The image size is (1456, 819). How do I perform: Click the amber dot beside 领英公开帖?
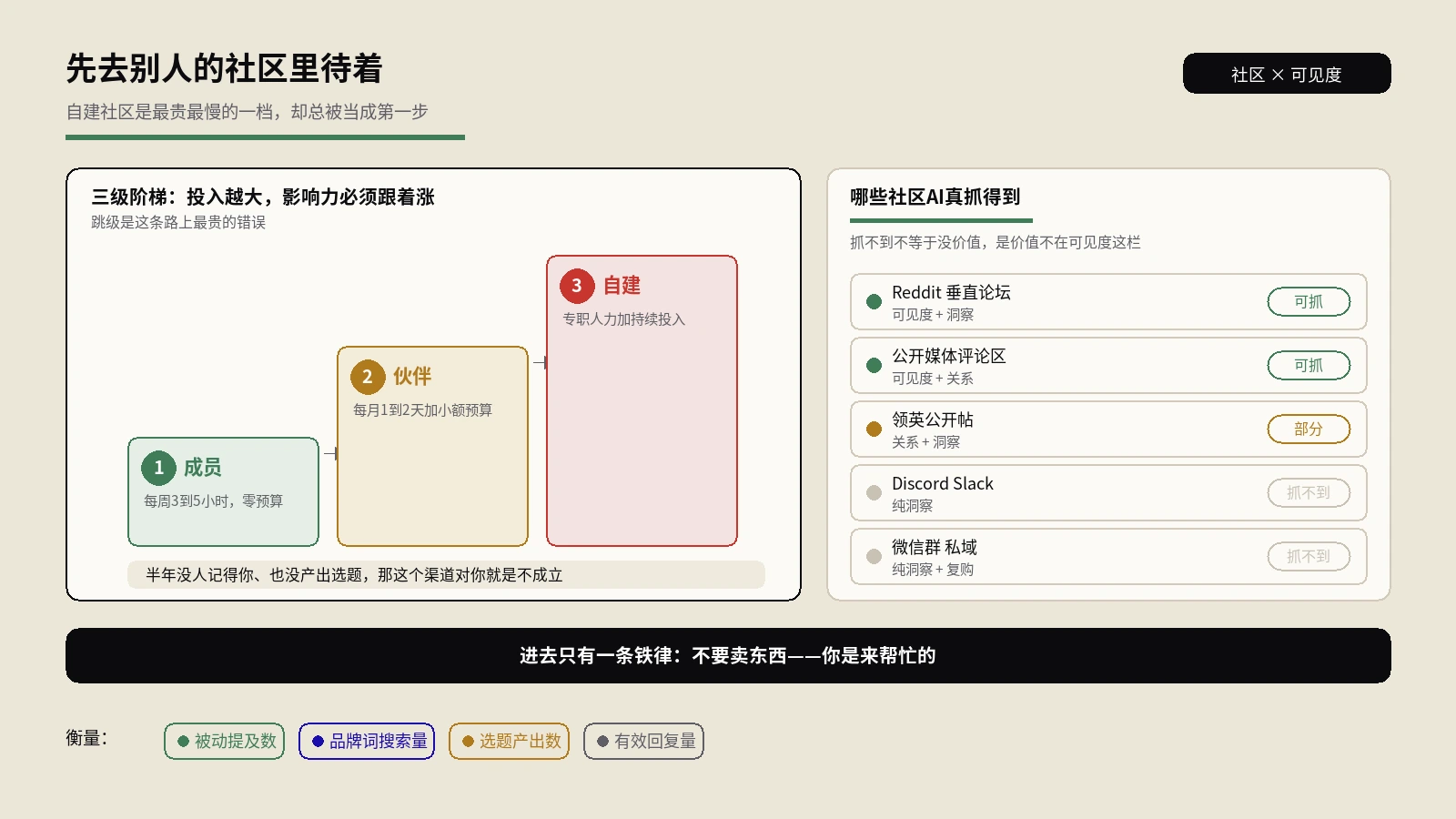(874, 429)
